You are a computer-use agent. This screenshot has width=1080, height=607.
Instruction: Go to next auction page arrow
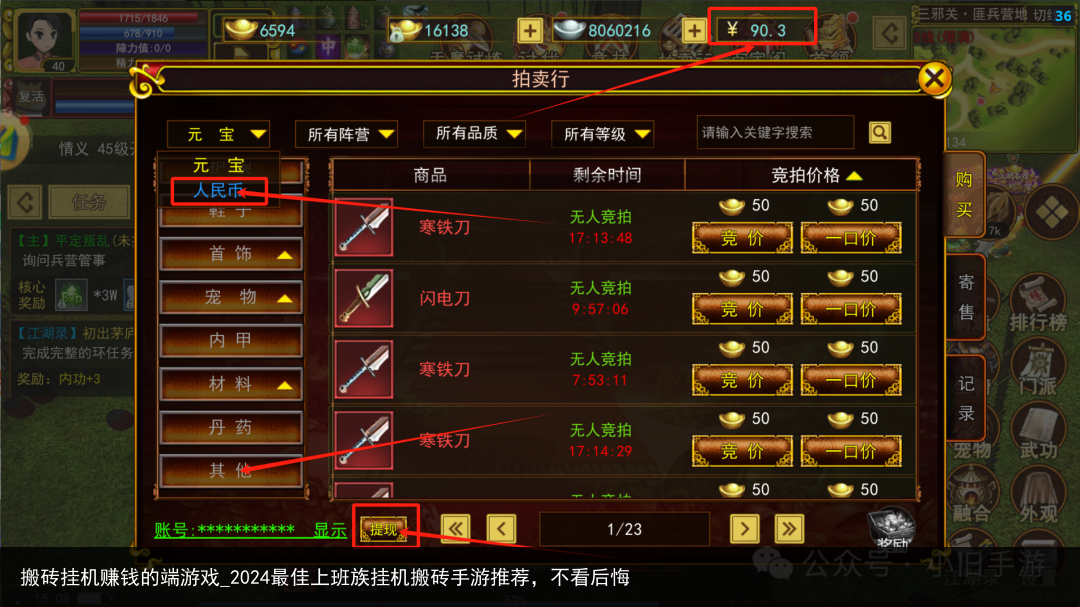click(x=745, y=529)
